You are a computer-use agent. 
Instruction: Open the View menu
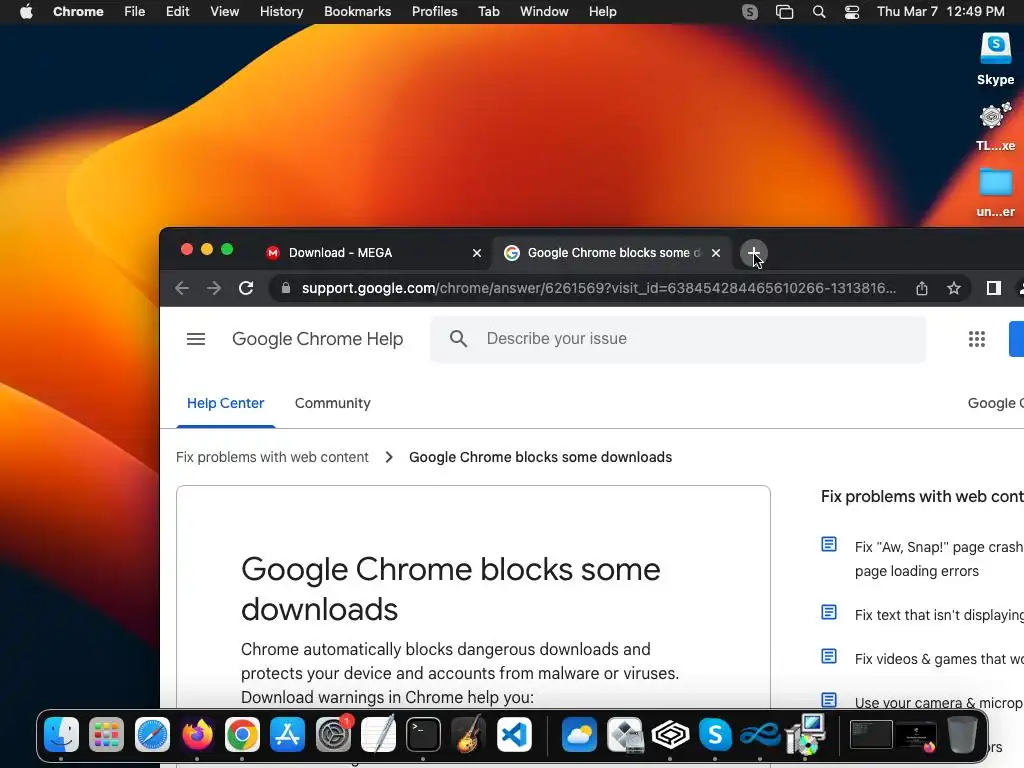click(224, 12)
